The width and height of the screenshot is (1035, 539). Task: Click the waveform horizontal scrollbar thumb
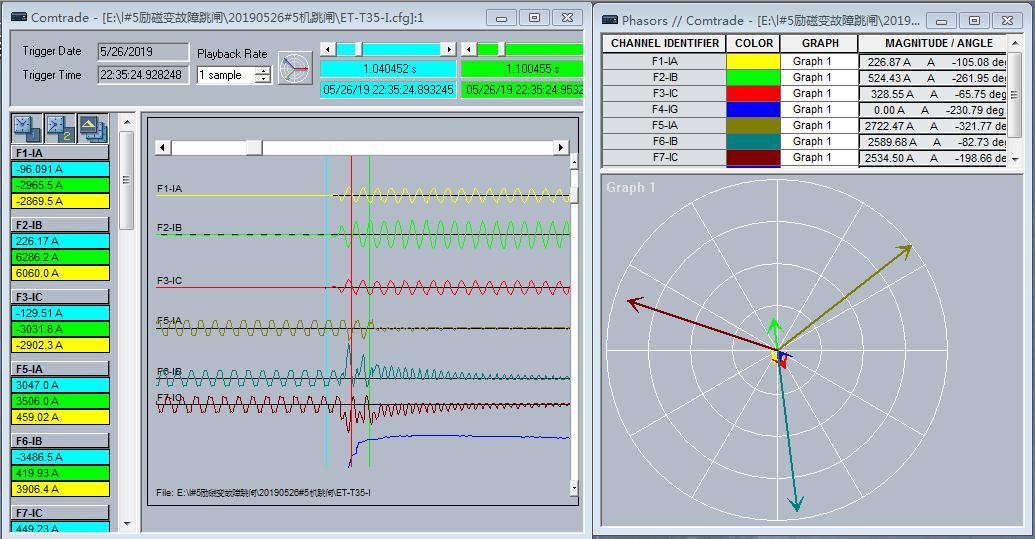tap(254, 147)
